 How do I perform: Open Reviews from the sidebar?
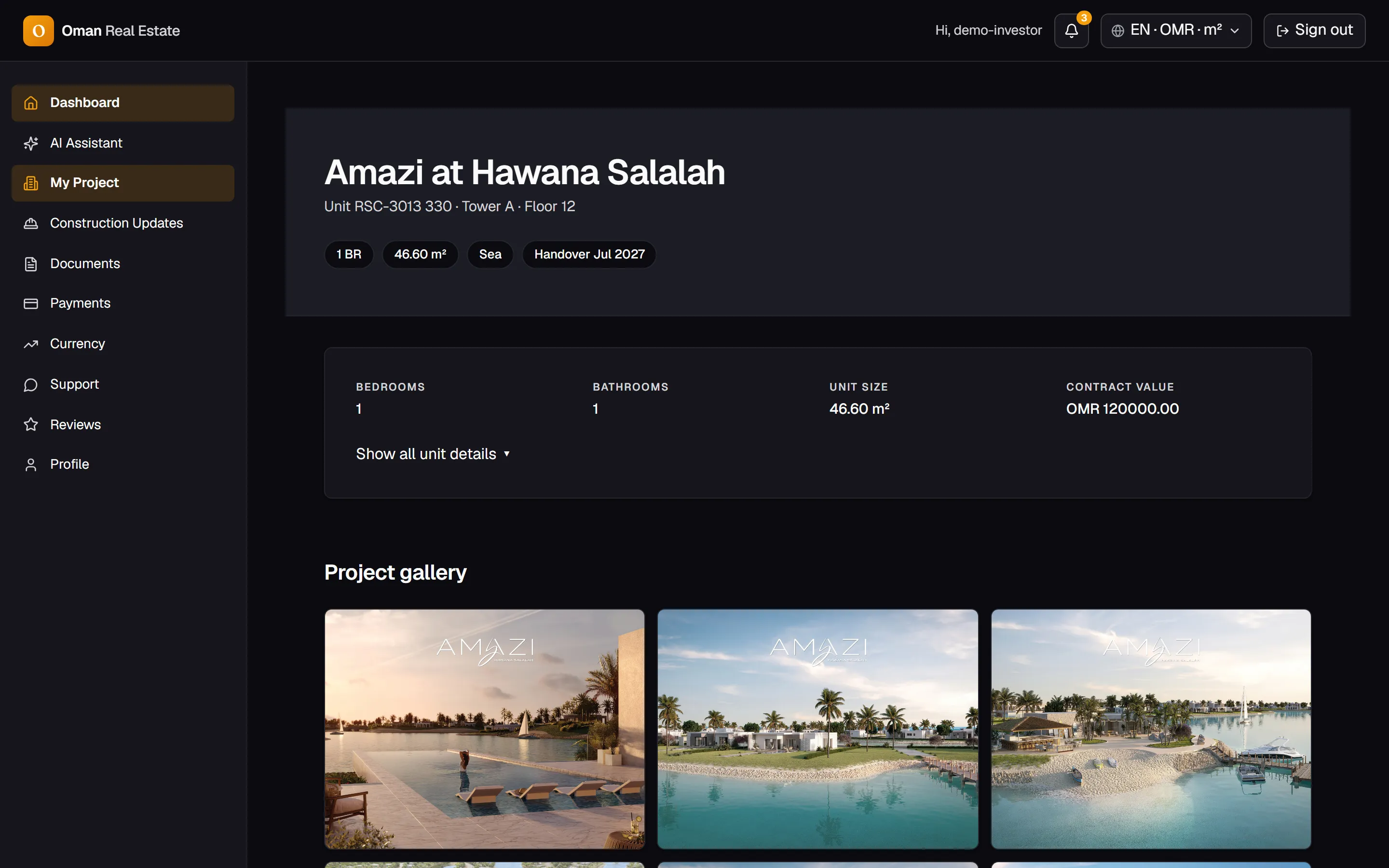[123, 424]
